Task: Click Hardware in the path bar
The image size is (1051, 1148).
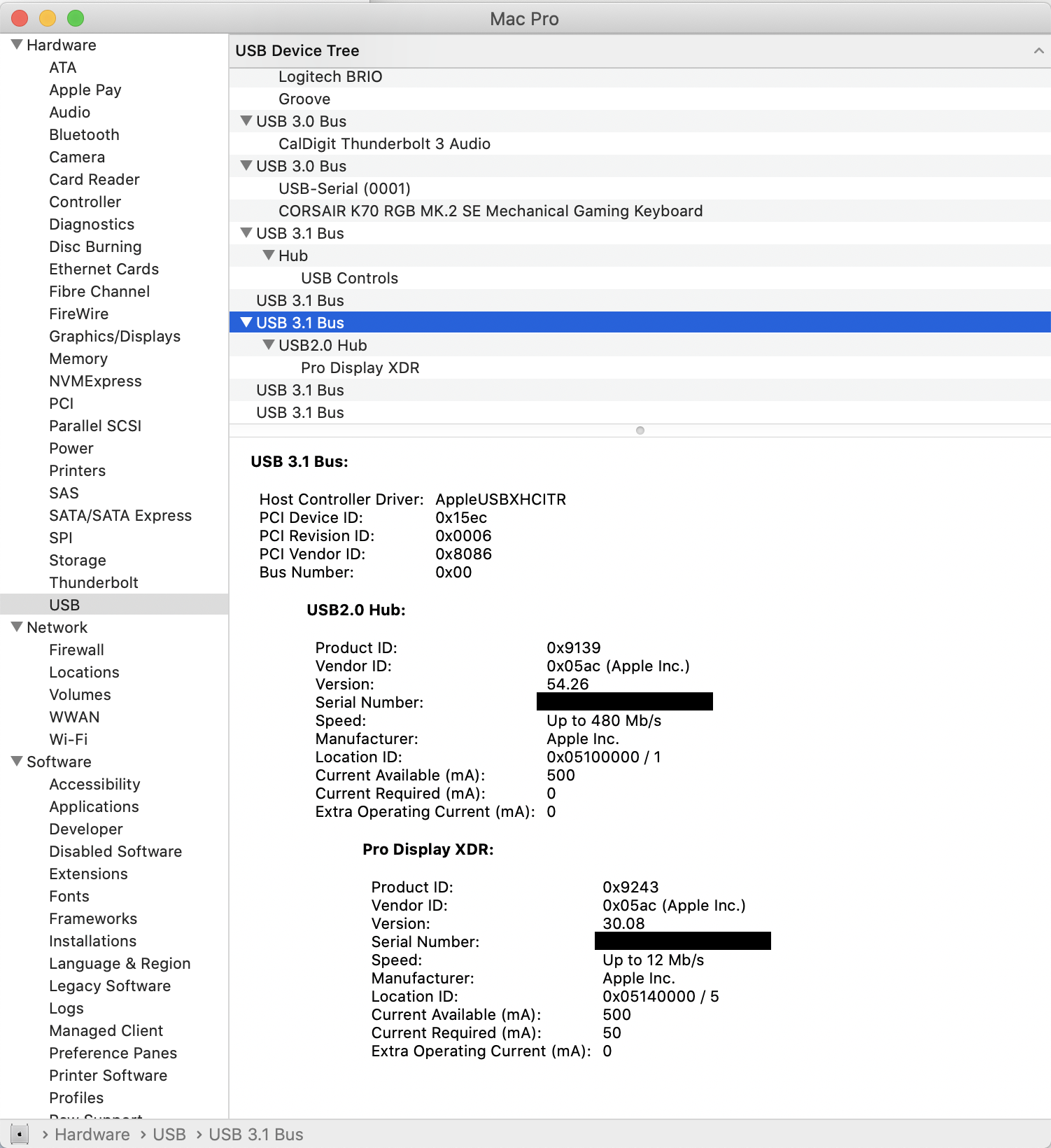Action: (92, 1135)
